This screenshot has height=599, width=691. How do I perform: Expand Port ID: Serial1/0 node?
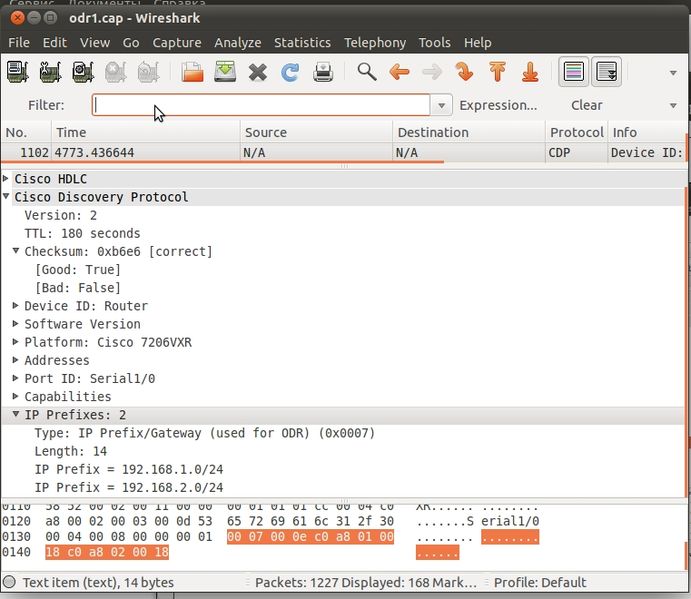pos(16,378)
